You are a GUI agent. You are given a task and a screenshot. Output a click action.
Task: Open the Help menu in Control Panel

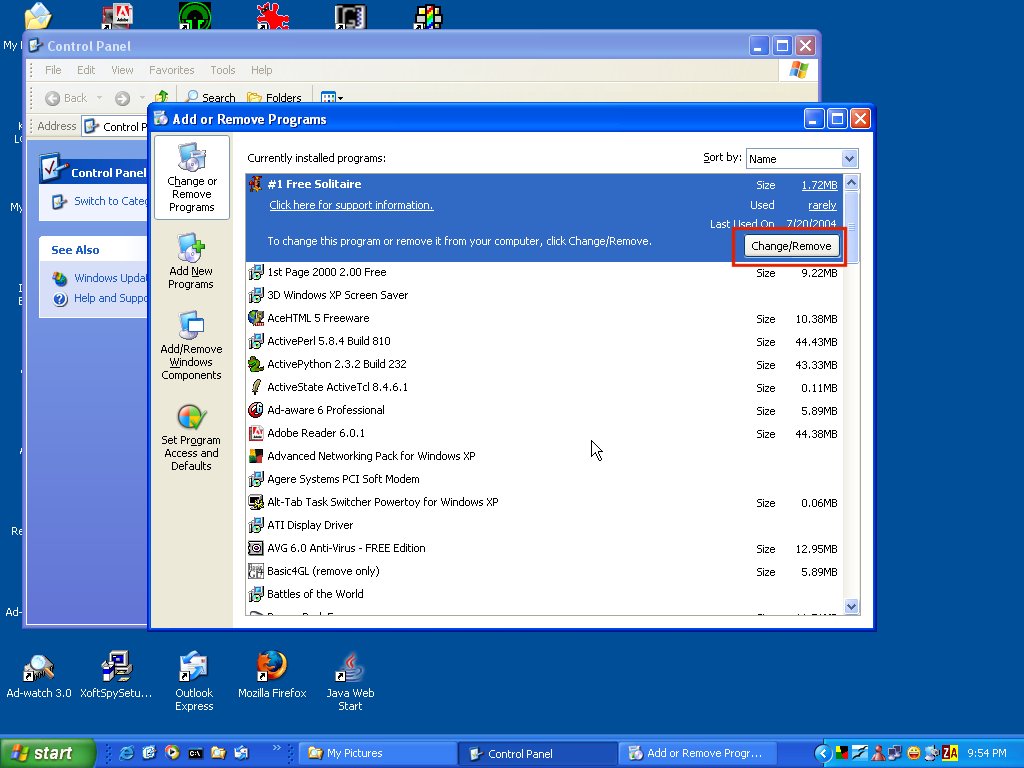tap(261, 70)
